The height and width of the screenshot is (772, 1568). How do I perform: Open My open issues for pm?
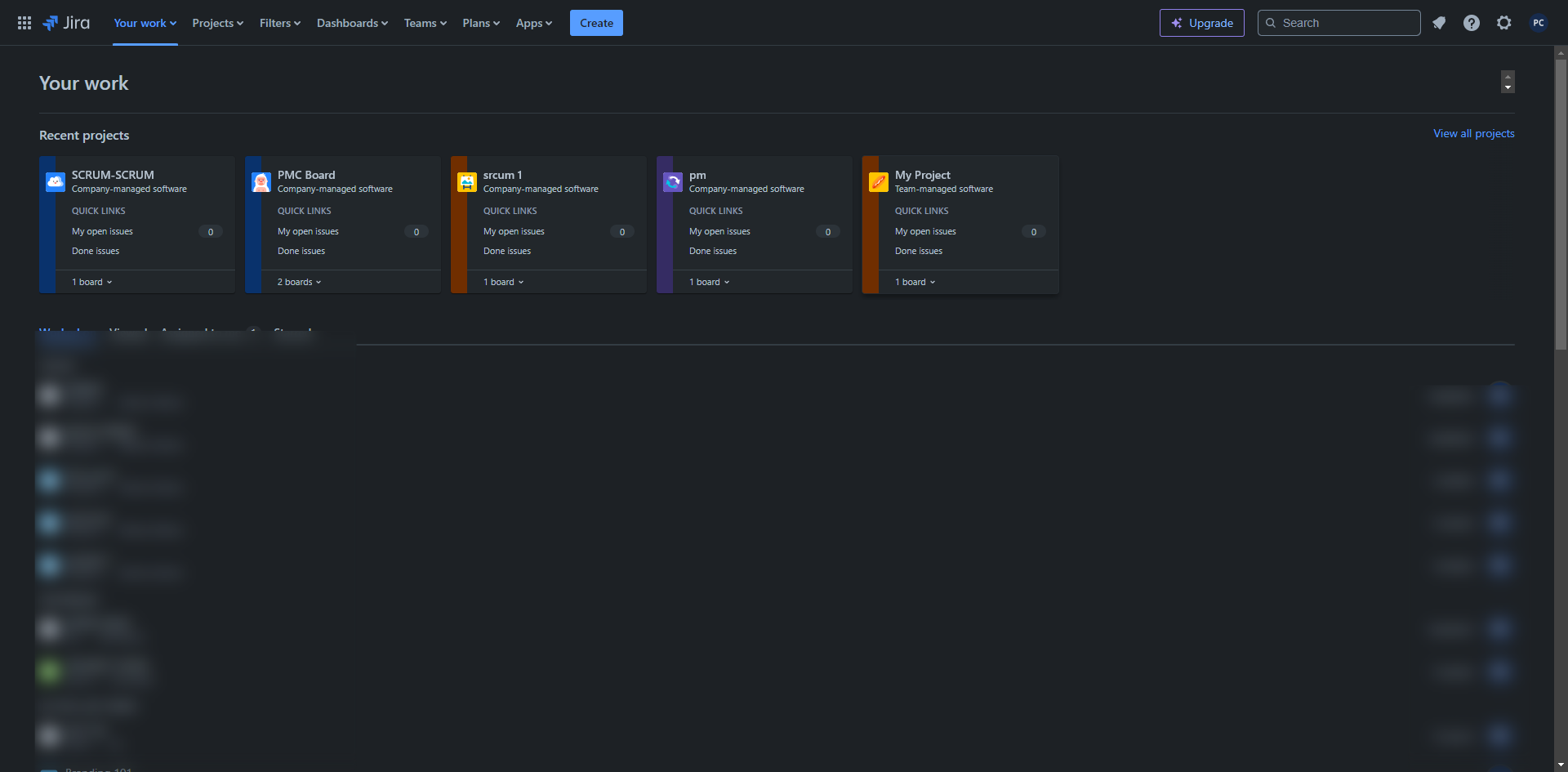tap(719, 232)
